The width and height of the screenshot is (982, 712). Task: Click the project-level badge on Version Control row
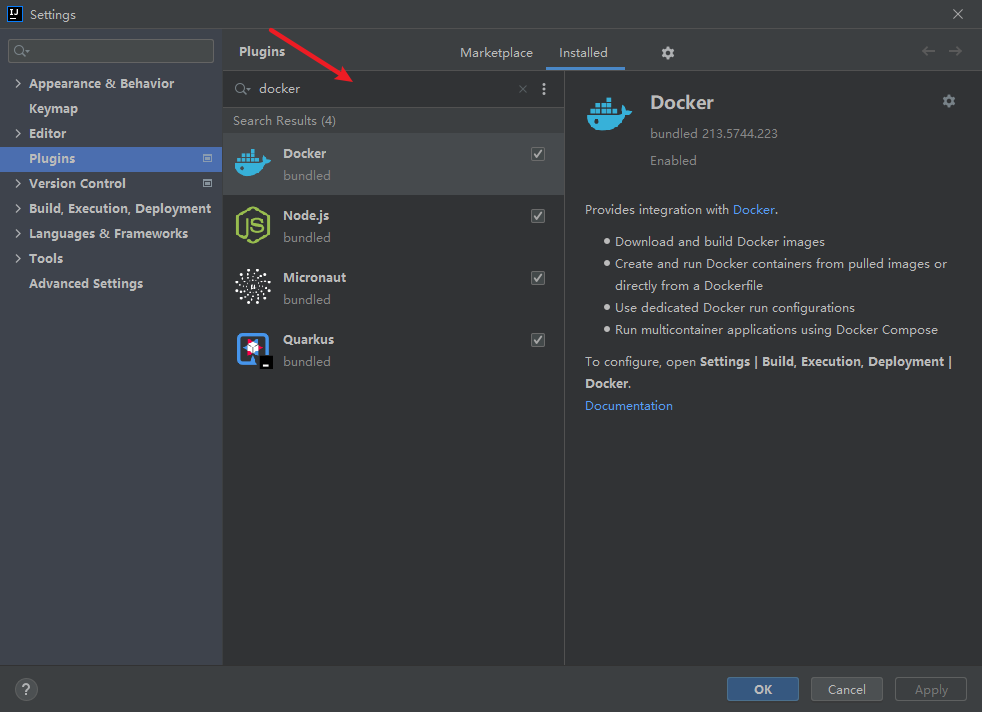[x=207, y=183]
